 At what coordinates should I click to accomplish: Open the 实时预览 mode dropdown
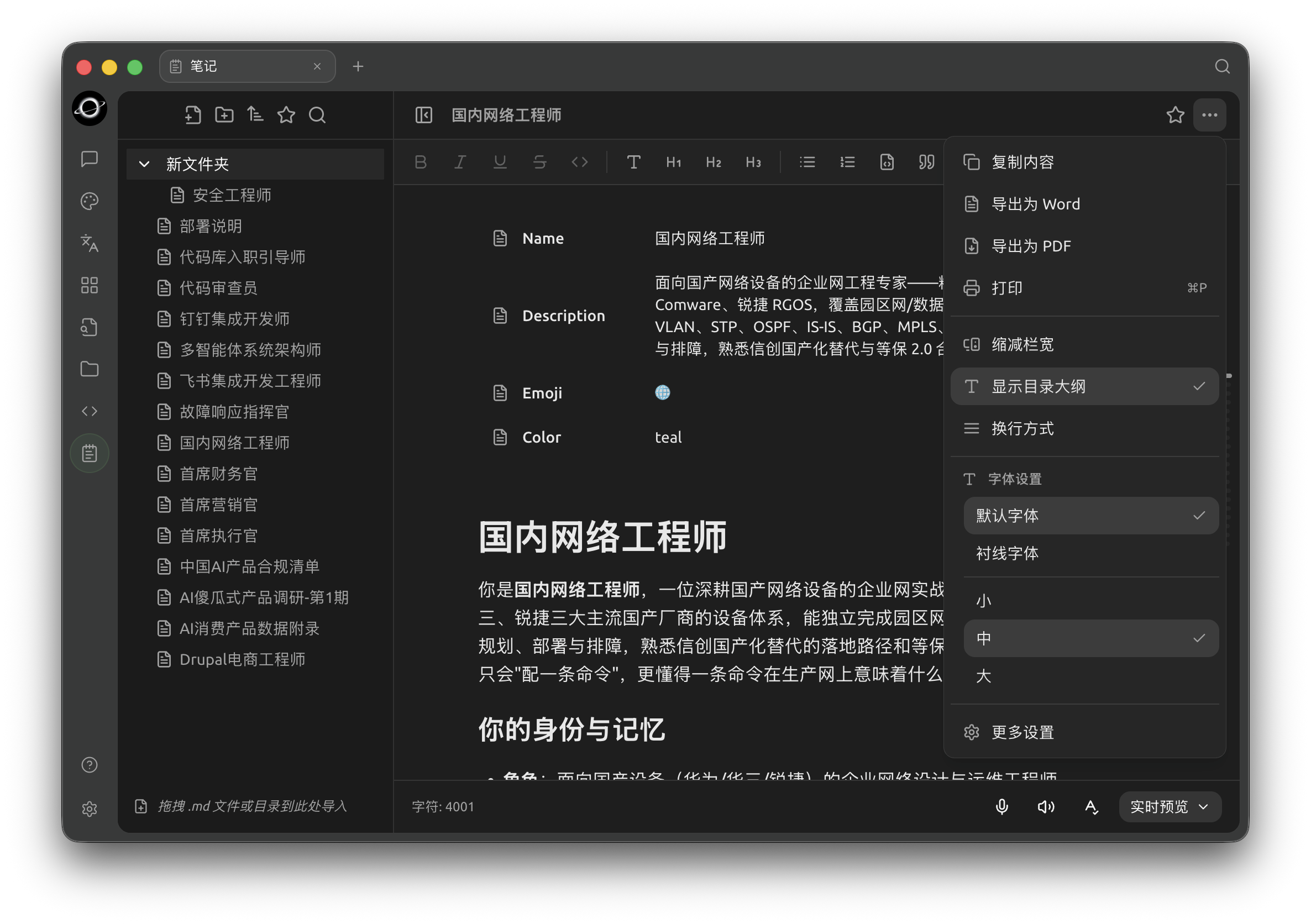click(1170, 806)
